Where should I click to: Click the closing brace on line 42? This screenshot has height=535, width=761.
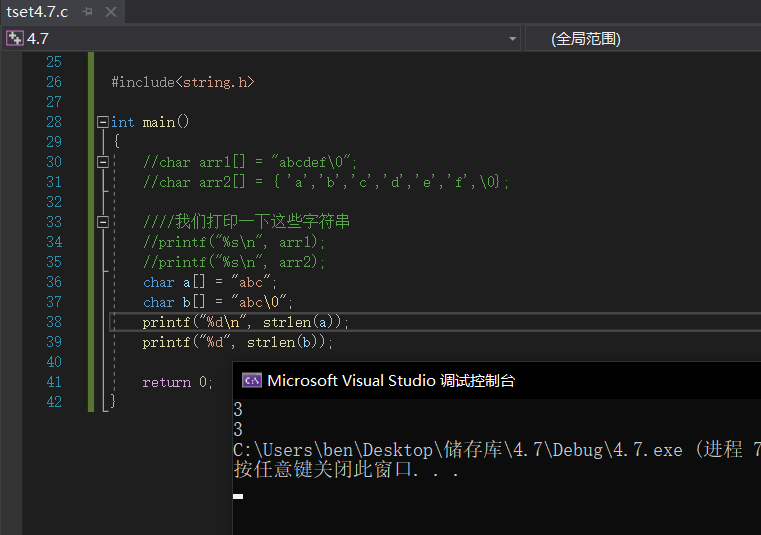click(x=113, y=401)
